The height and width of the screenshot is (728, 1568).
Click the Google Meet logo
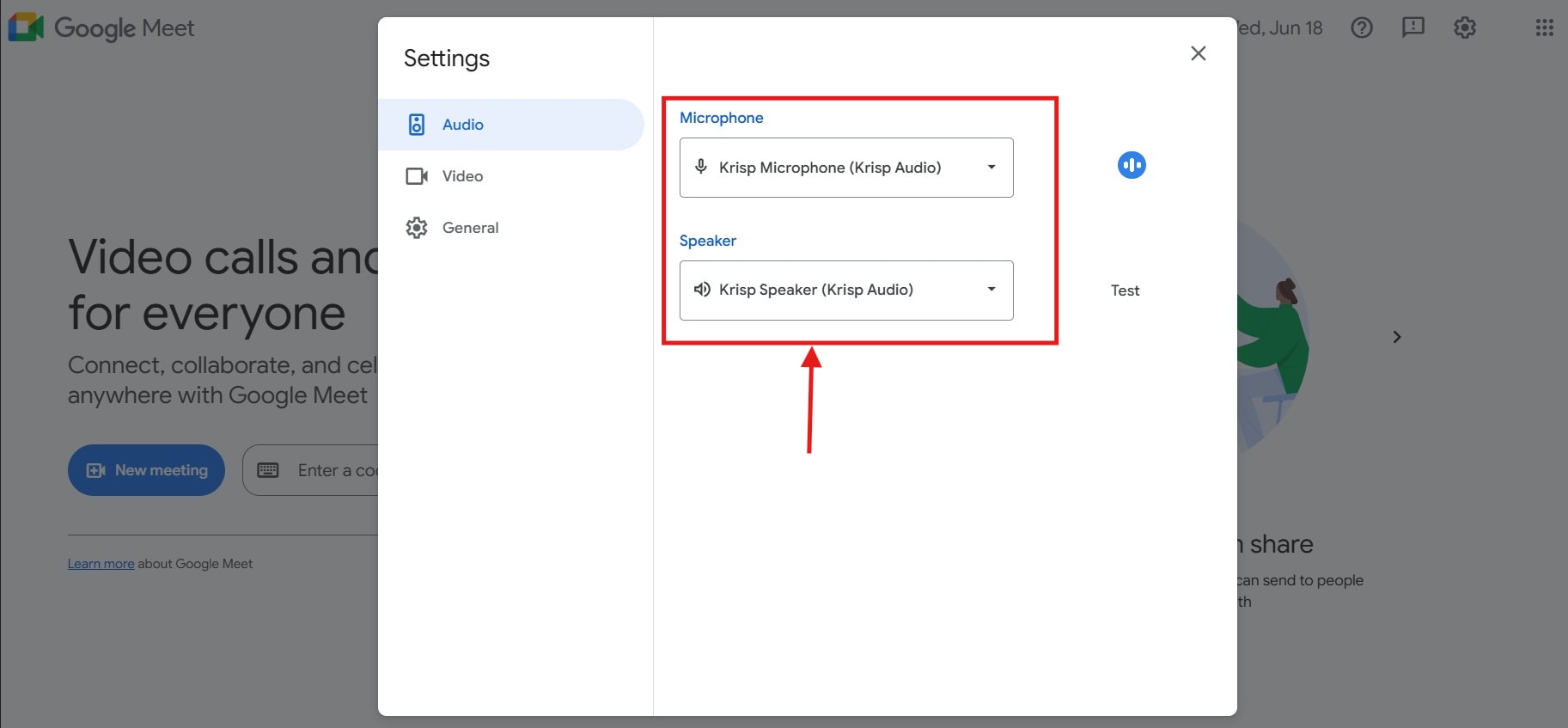[x=26, y=28]
